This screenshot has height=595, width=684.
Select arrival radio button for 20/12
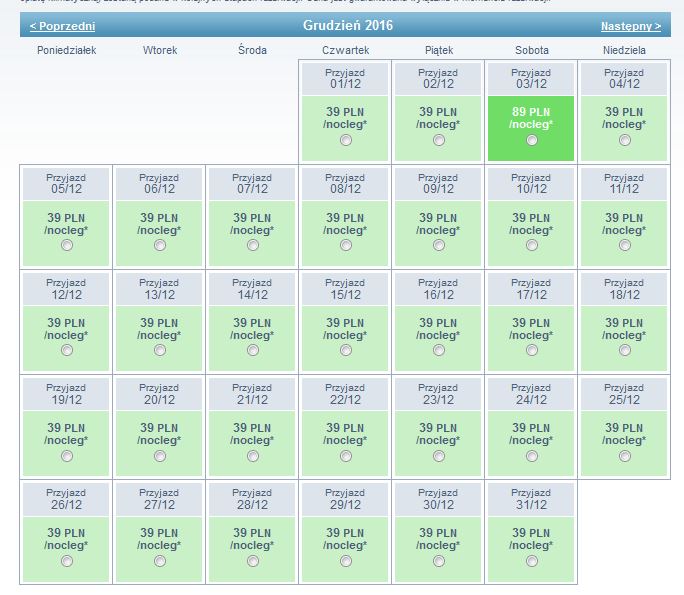tap(160, 456)
